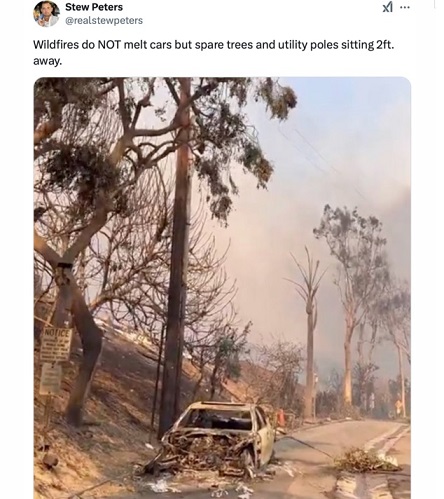Viewport: 444px width, 499px height.
Task: Click the NOTICE sign in the photo
Action: 56,345
